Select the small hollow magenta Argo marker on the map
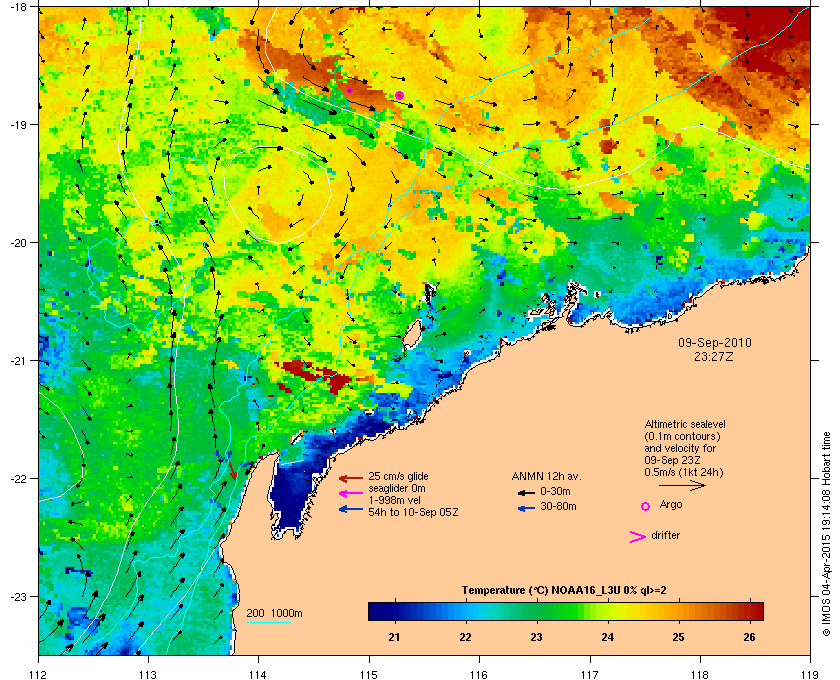This screenshot has width=840, height=680. pyautogui.click(x=349, y=91)
